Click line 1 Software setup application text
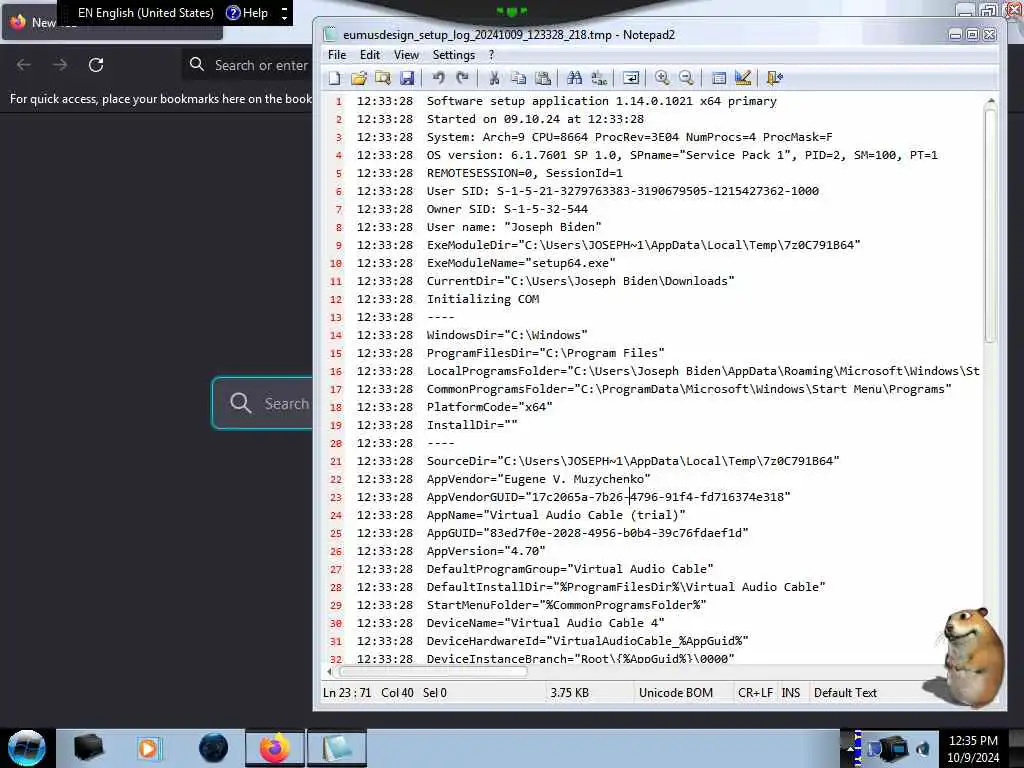1024x768 pixels. 601,101
